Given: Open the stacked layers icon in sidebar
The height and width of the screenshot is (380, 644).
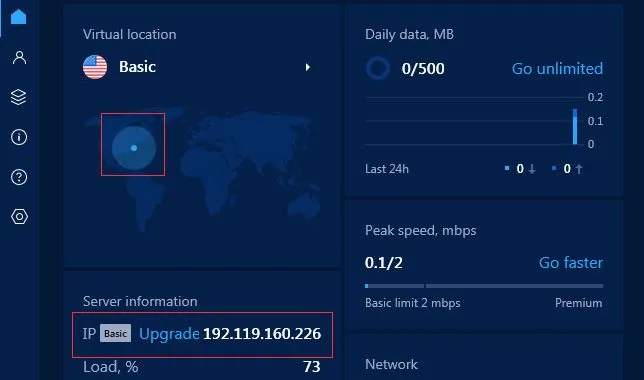Looking at the screenshot, I should click(x=18, y=97).
